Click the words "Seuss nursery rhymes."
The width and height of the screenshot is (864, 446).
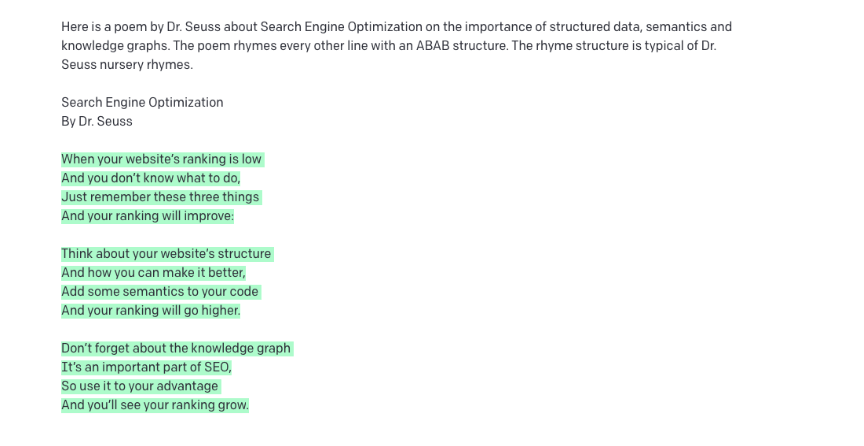127,65
